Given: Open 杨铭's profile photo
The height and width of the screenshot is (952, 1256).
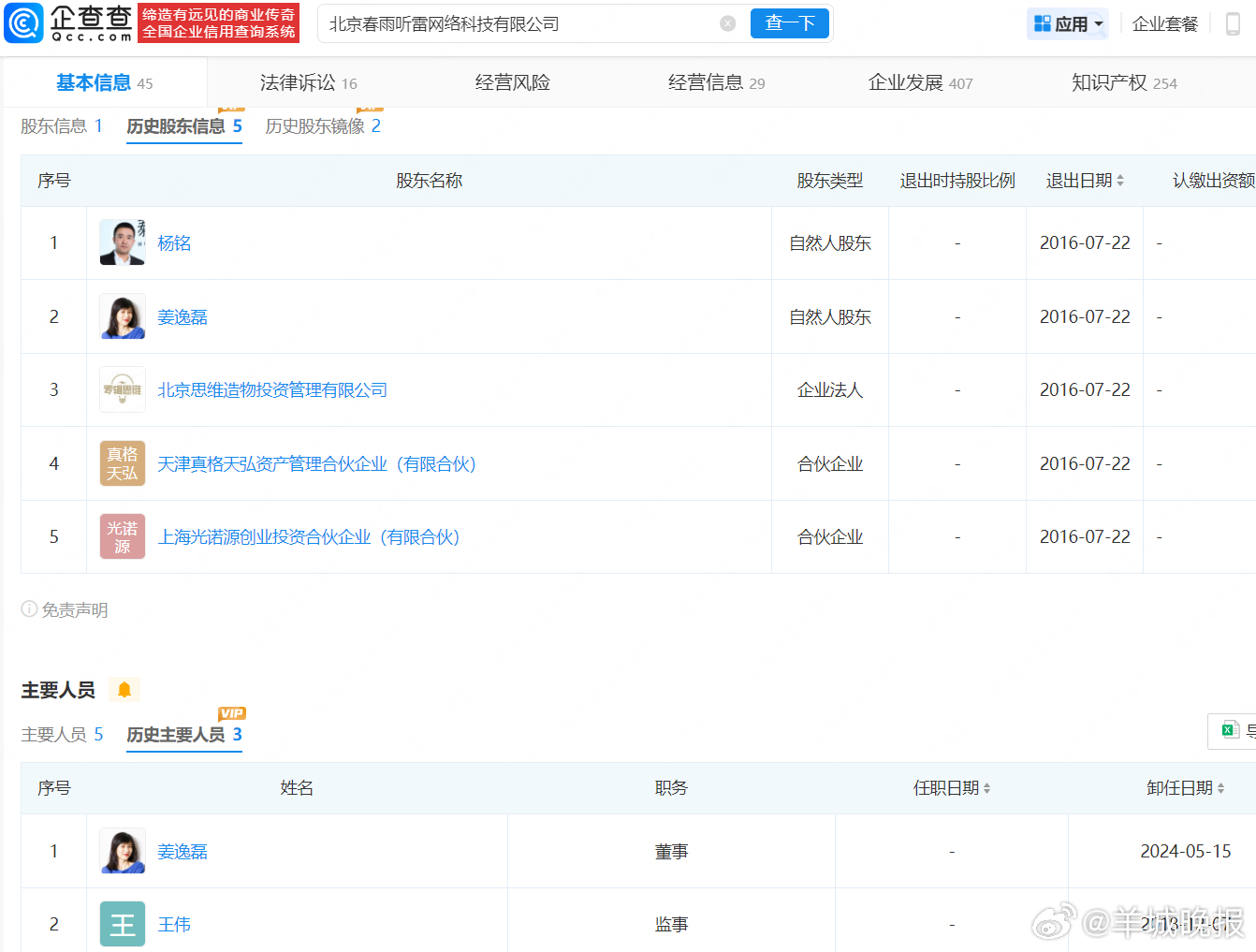Looking at the screenshot, I should pyautogui.click(x=123, y=242).
